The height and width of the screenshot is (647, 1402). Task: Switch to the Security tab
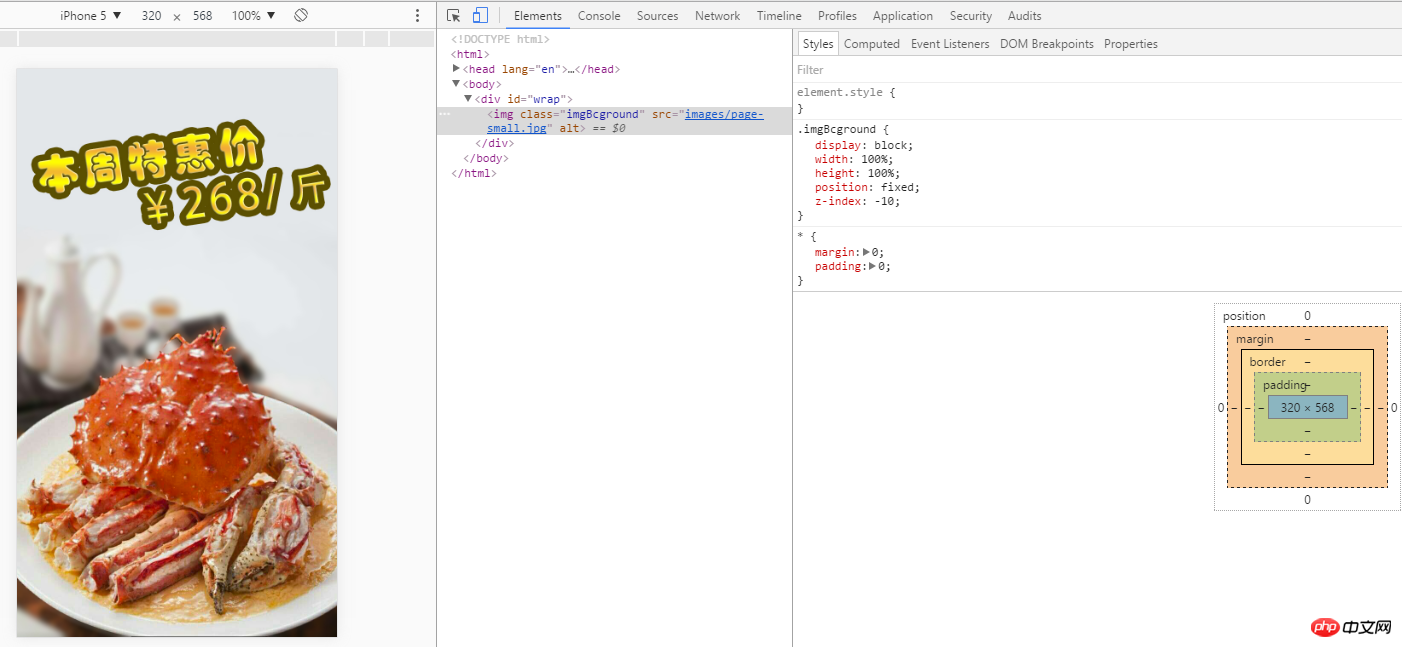coord(971,16)
